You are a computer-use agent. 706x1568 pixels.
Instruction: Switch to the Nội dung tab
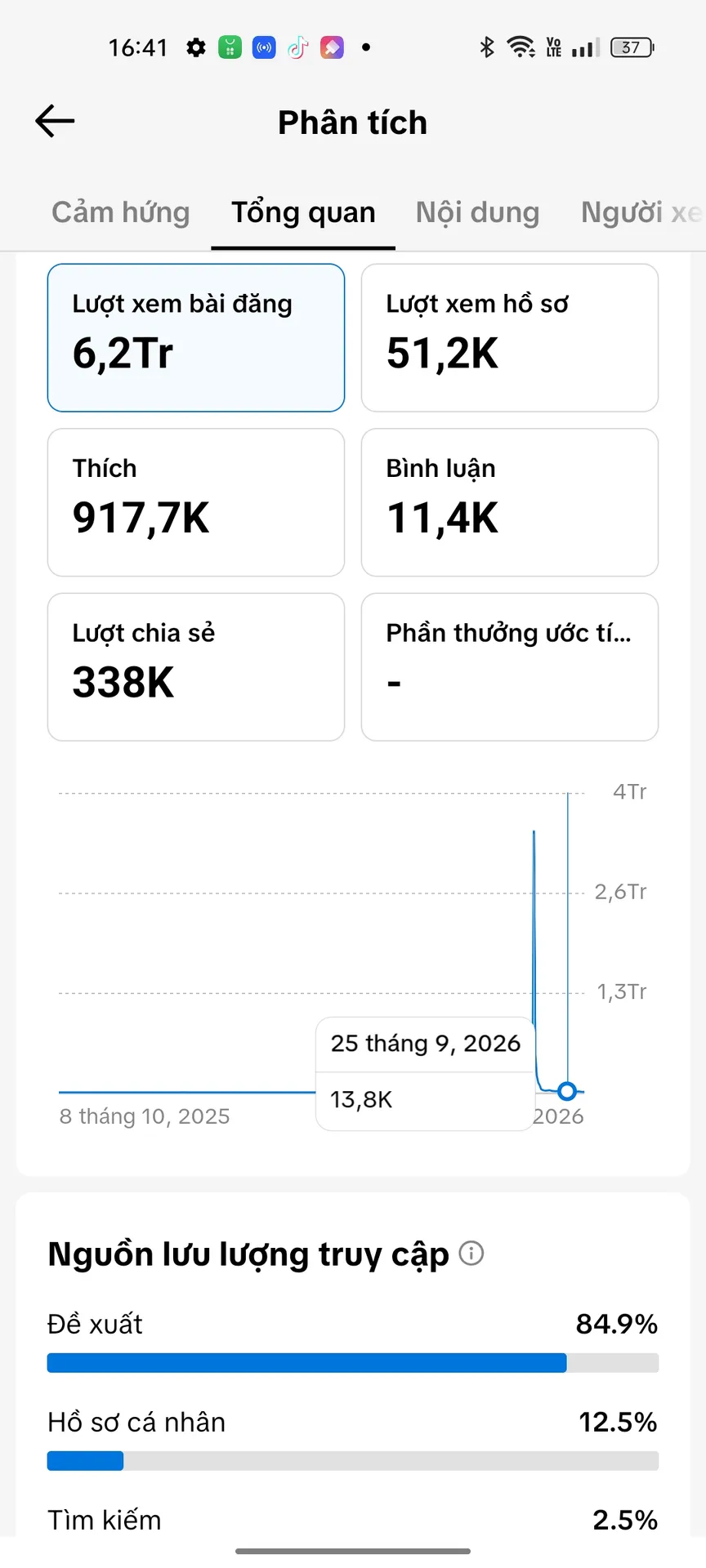(x=478, y=212)
